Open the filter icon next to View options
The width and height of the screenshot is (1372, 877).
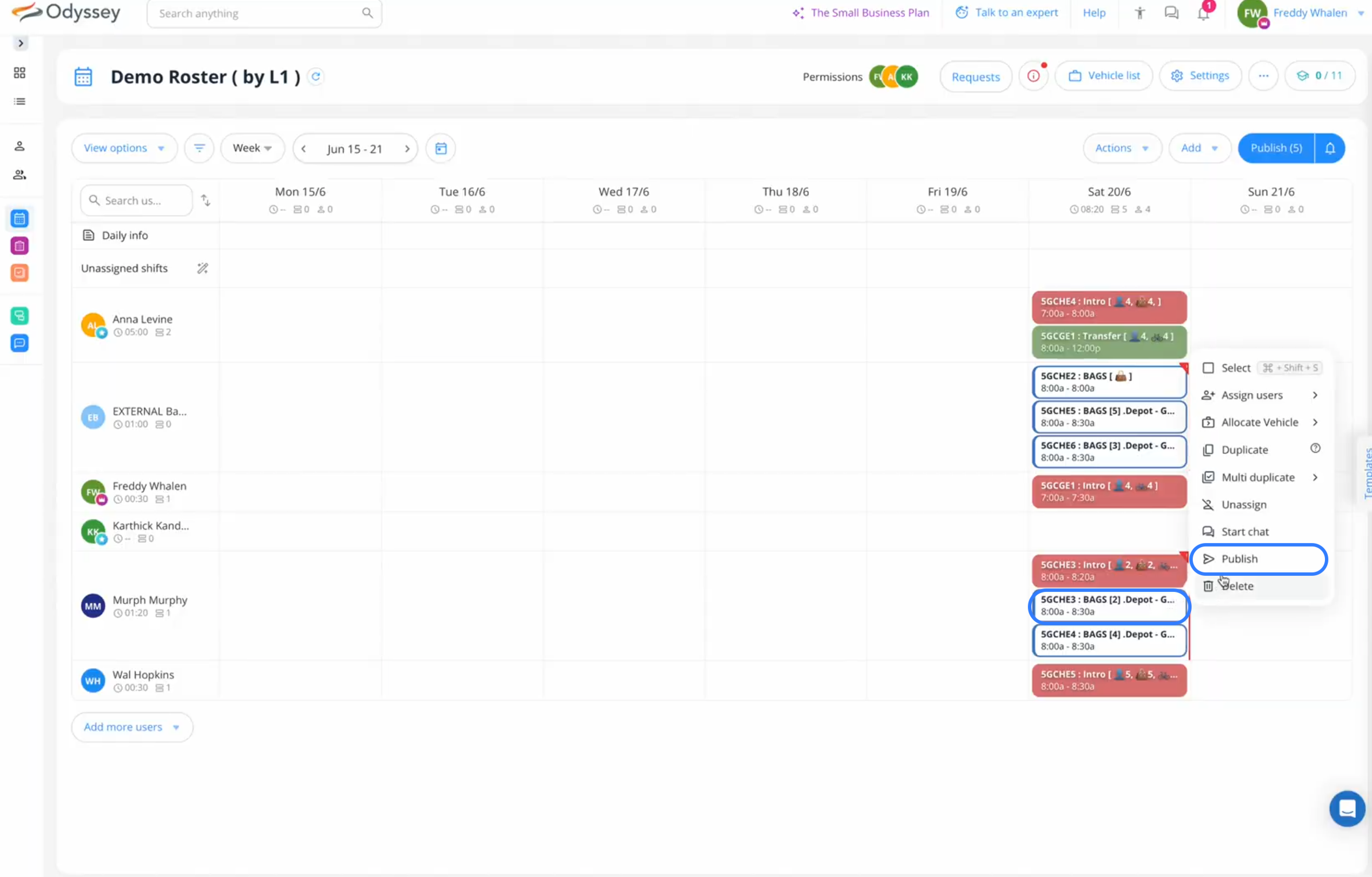(199, 148)
